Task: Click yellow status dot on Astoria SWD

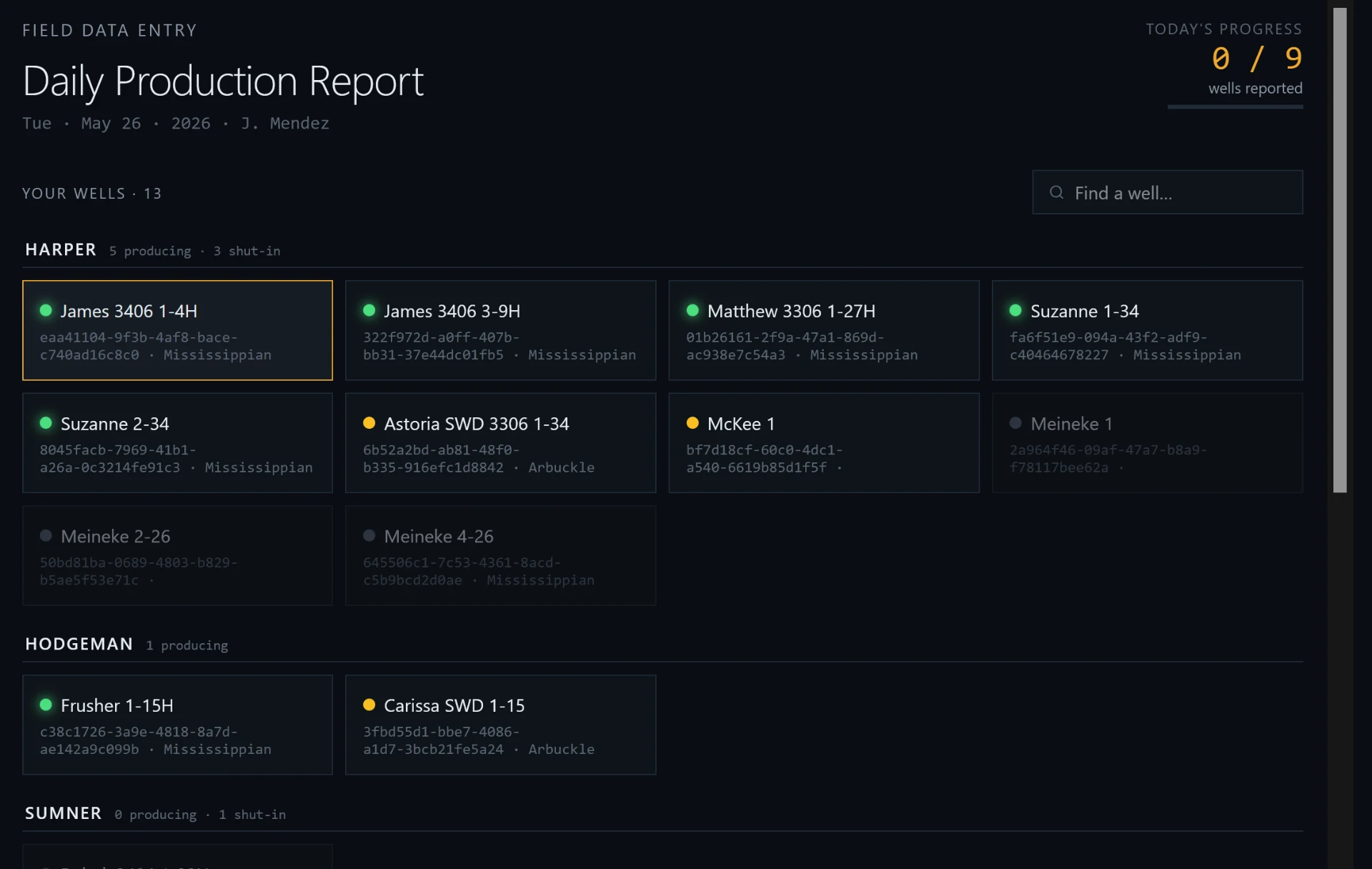Action: [369, 422]
